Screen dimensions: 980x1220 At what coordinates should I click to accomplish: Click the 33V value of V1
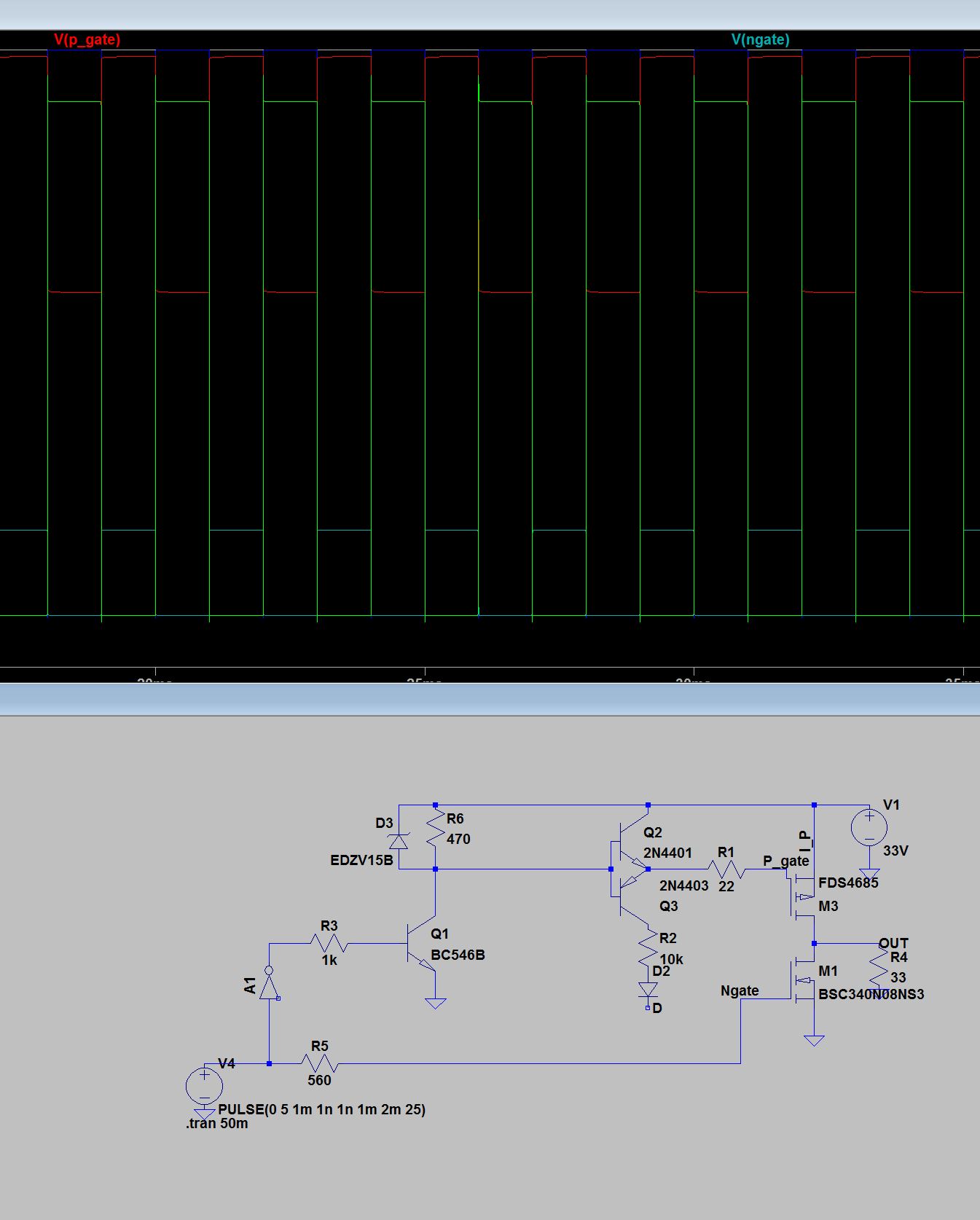(895, 851)
